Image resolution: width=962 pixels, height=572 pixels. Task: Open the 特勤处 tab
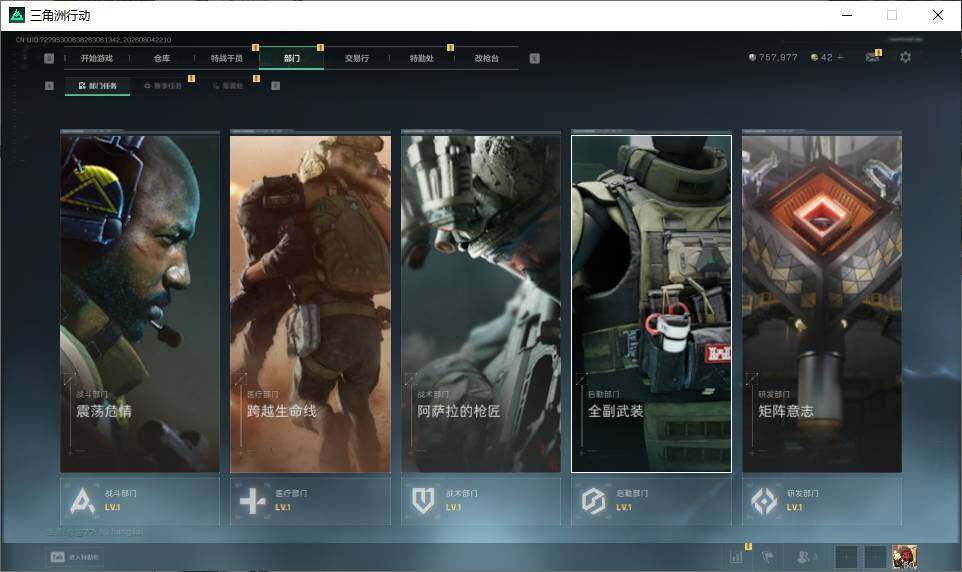point(422,58)
